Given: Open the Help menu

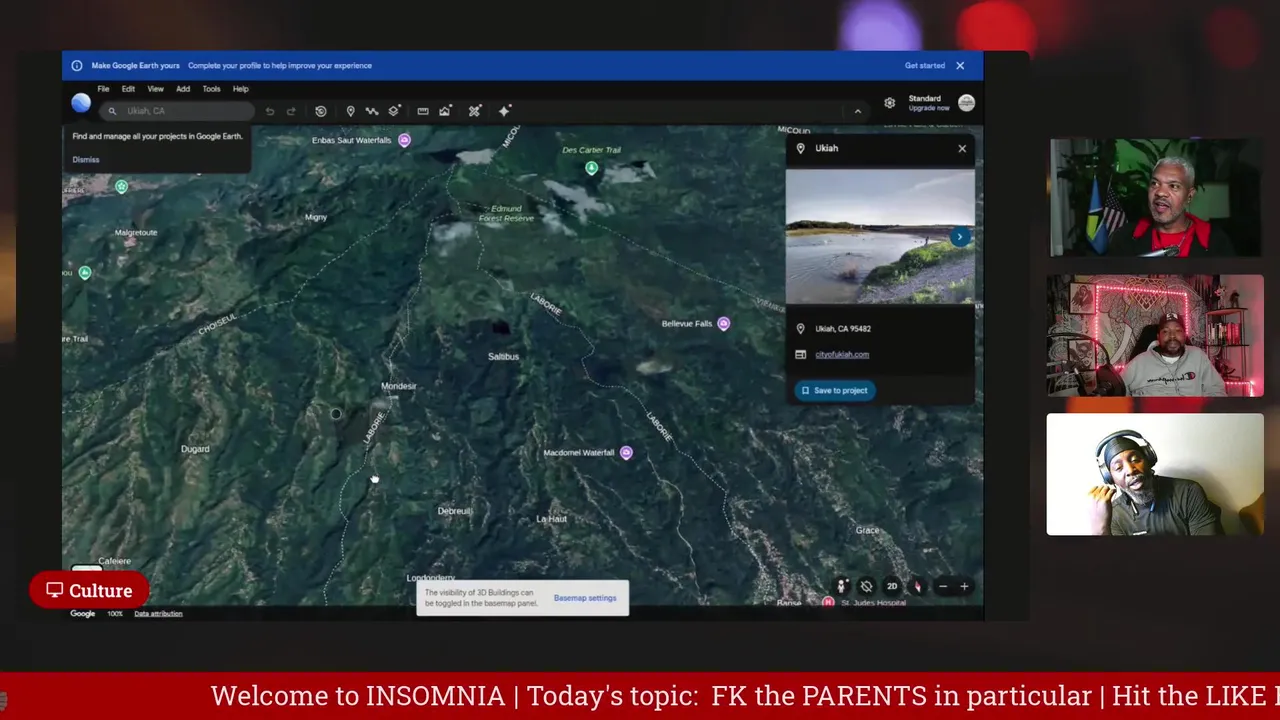Looking at the screenshot, I should point(240,89).
